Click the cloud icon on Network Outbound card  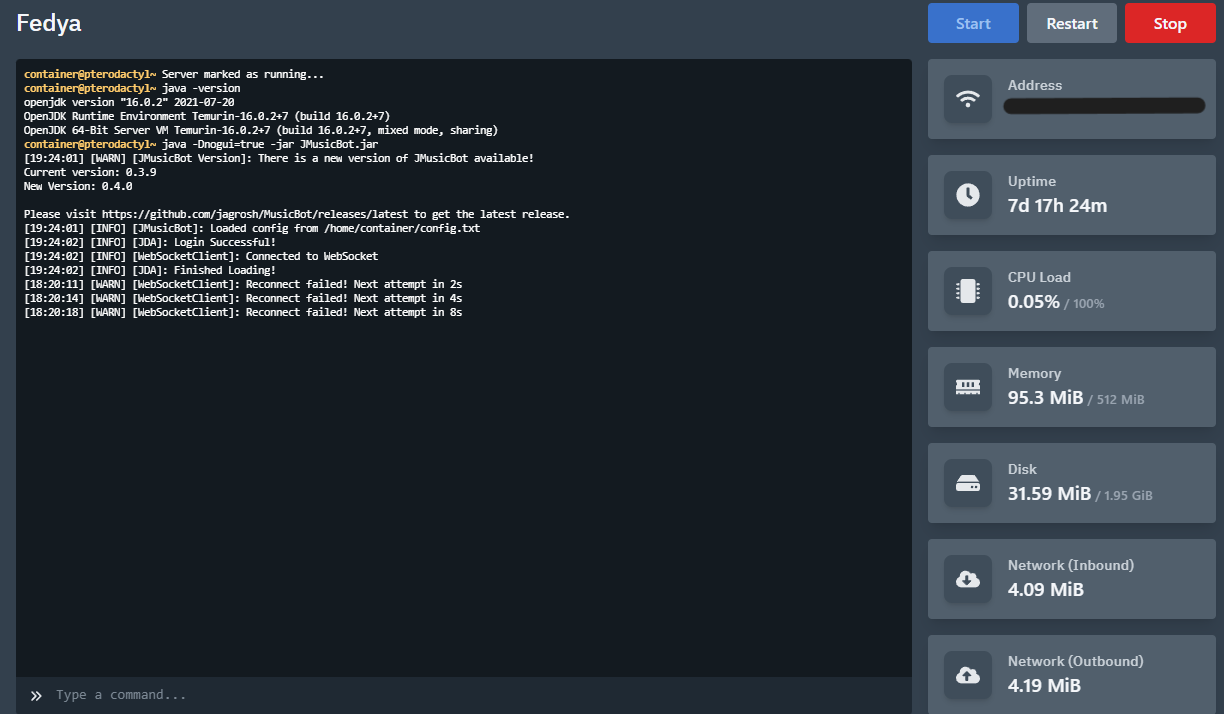[967, 675]
